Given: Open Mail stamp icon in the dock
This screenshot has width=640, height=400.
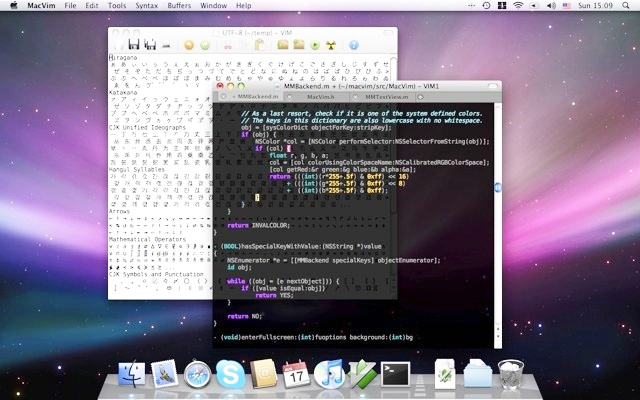Looking at the screenshot, I should click(164, 374).
